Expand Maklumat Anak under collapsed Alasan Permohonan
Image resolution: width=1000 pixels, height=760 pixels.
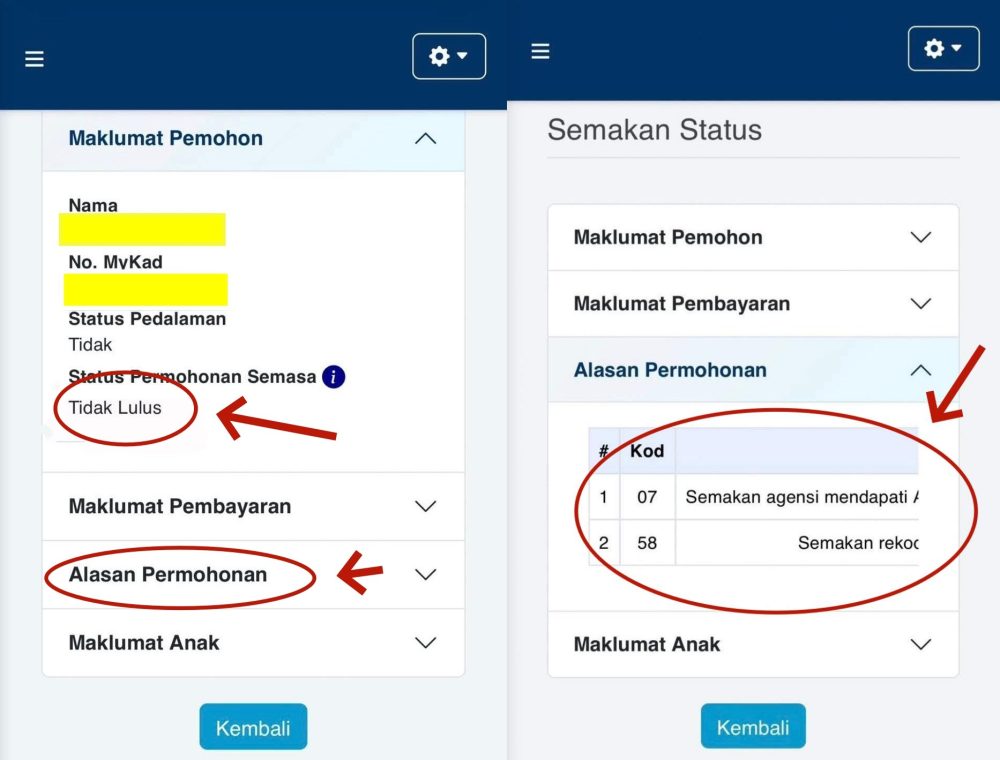click(425, 643)
